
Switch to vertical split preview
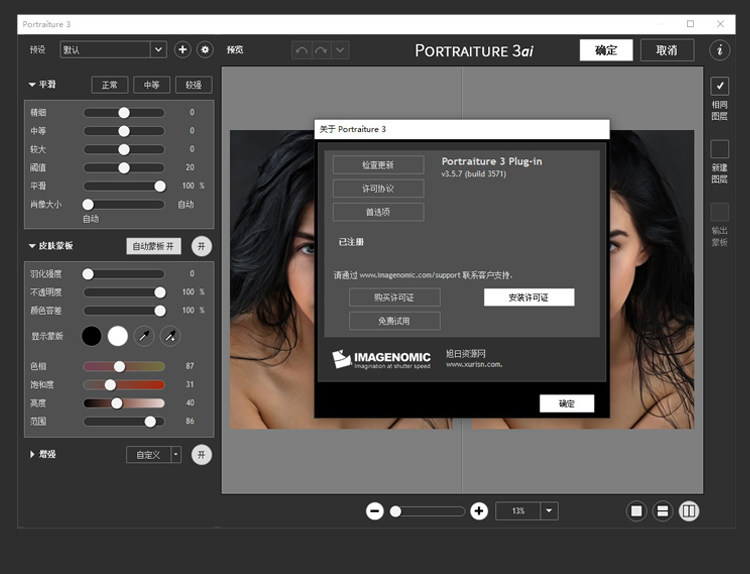coord(689,511)
